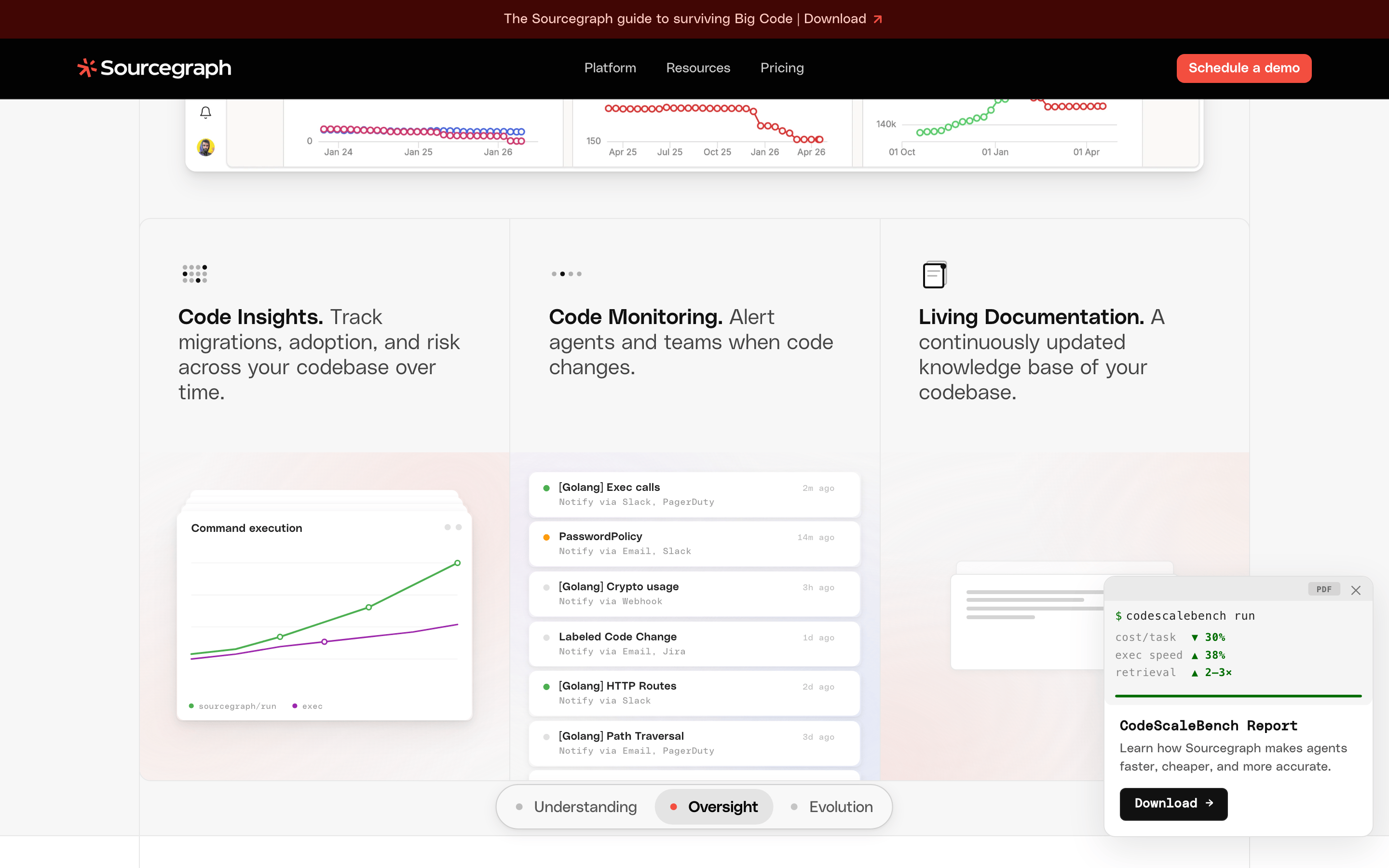The image size is (1389, 868).
Task: Switch to the Understanding tab
Action: [576, 807]
